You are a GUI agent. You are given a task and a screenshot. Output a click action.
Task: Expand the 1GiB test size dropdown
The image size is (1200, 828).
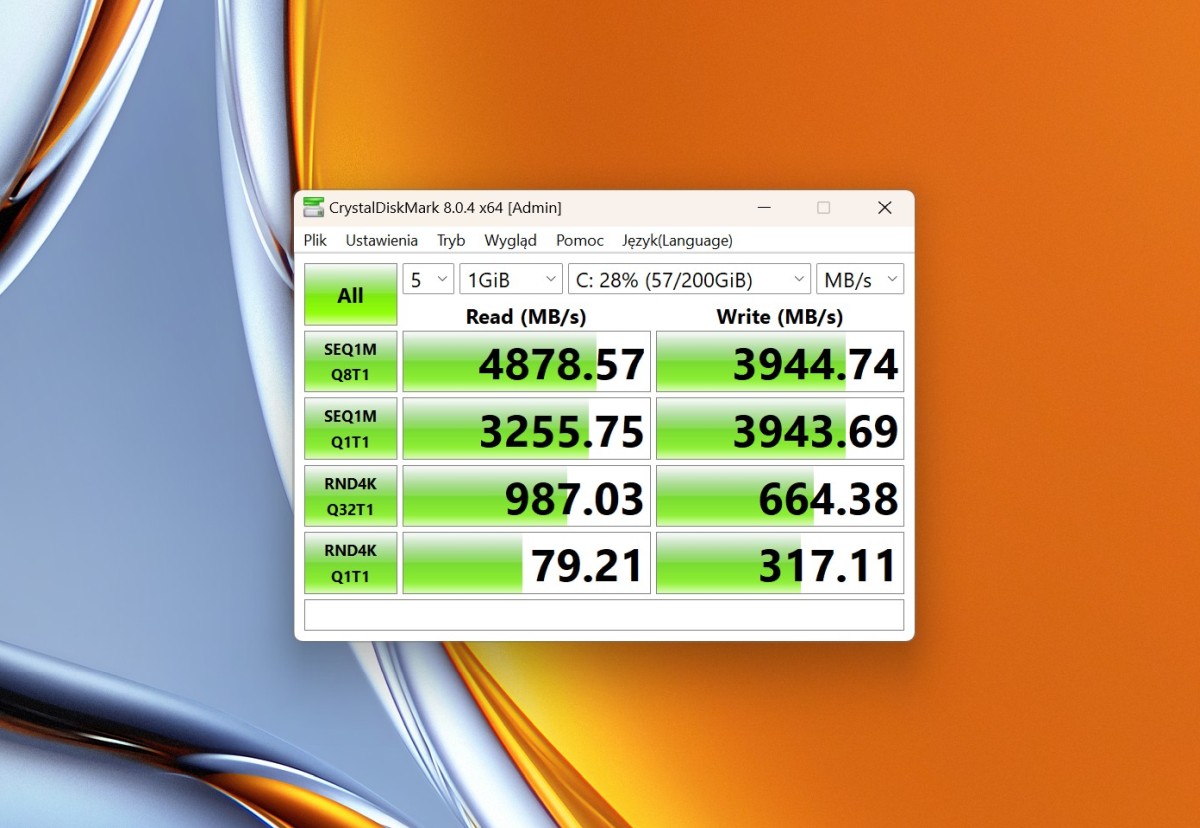[x=510, y=280]
